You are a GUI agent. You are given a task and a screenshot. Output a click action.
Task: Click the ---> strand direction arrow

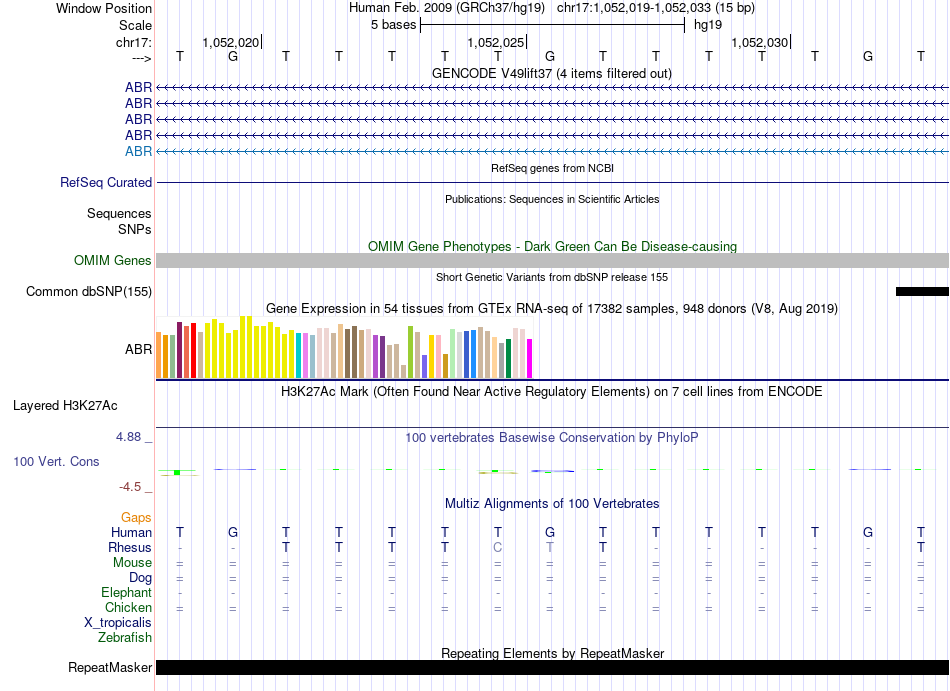[x=142, y=58]
